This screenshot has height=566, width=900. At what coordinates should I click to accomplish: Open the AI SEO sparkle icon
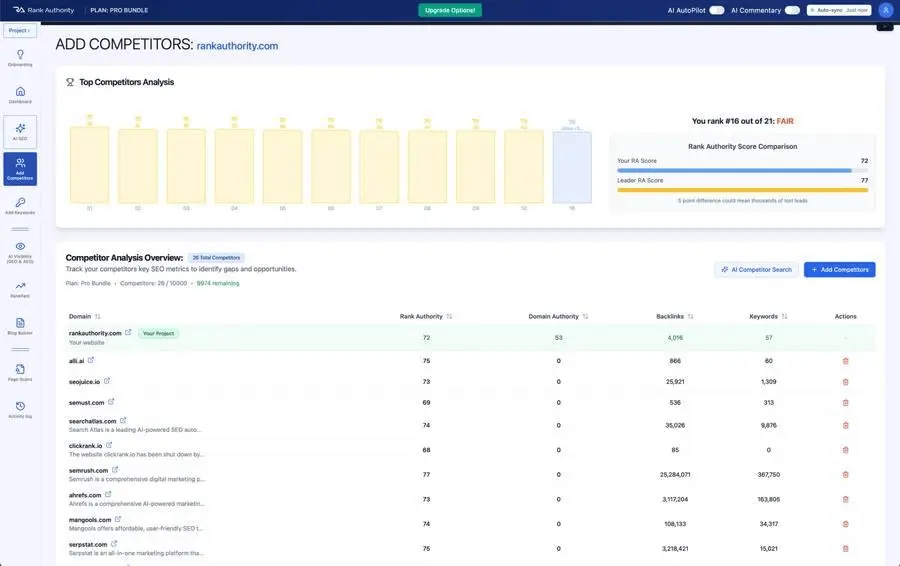point(20,128)
